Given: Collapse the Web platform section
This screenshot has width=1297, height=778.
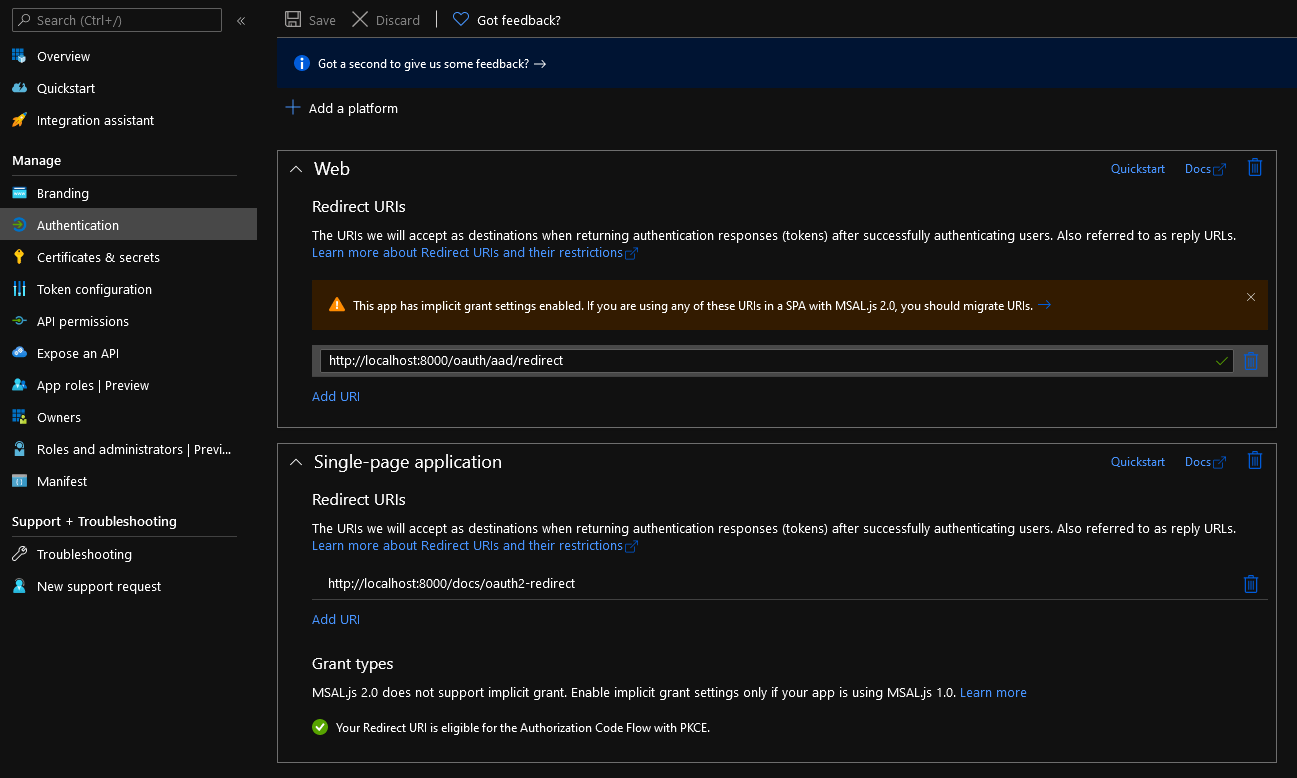Looking at the screenshot, I should pyautogui.click(x=296, y=168).
